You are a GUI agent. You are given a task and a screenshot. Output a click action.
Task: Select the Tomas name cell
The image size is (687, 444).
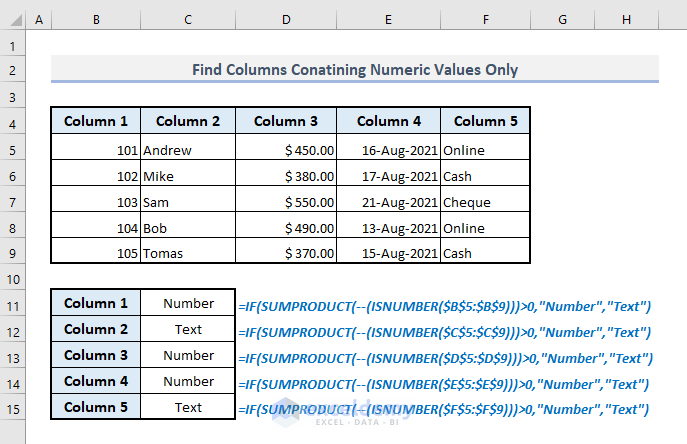point(187,254)
